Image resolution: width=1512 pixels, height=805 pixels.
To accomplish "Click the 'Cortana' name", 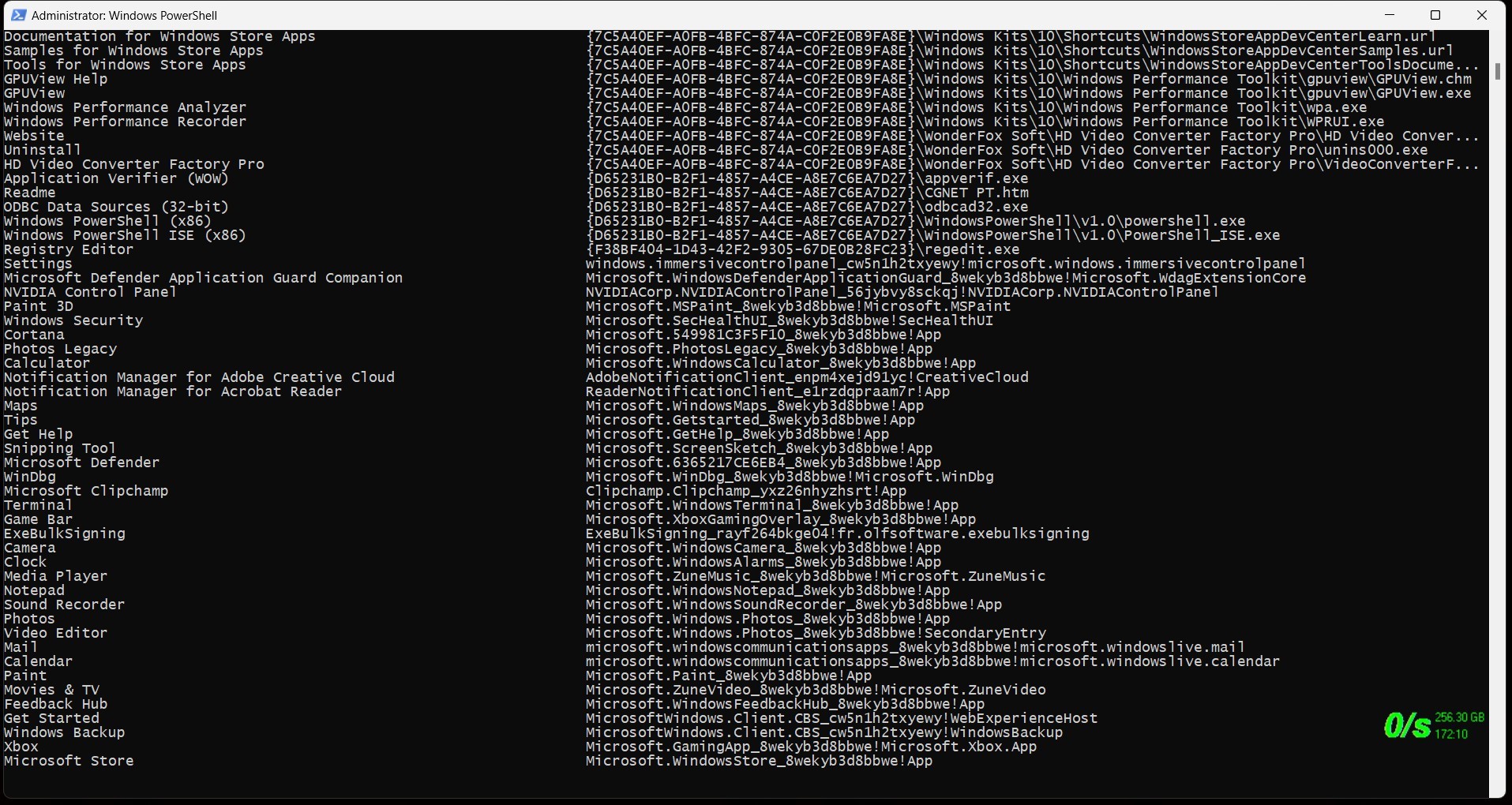I will [x=35, y=335].
